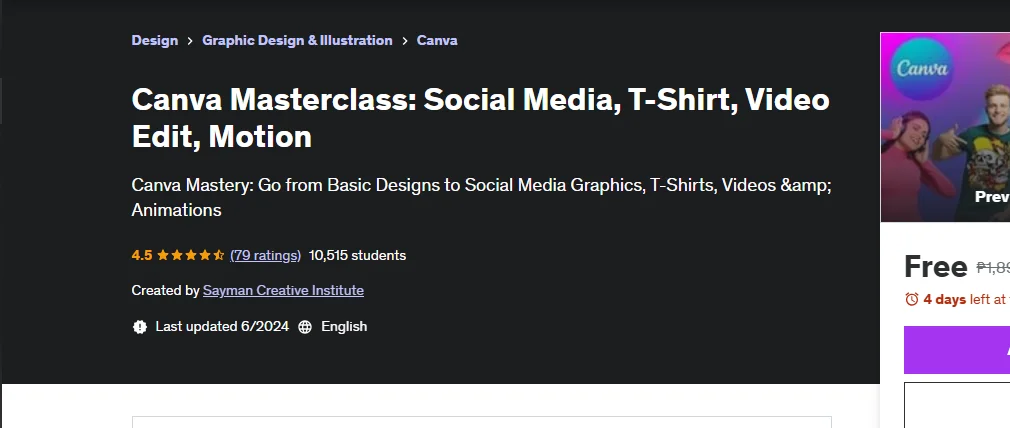This screenshot has width=1010, height=428.
Task: Click the alarm clock icon
Action: pyautogui.click(x=911, y=299)
